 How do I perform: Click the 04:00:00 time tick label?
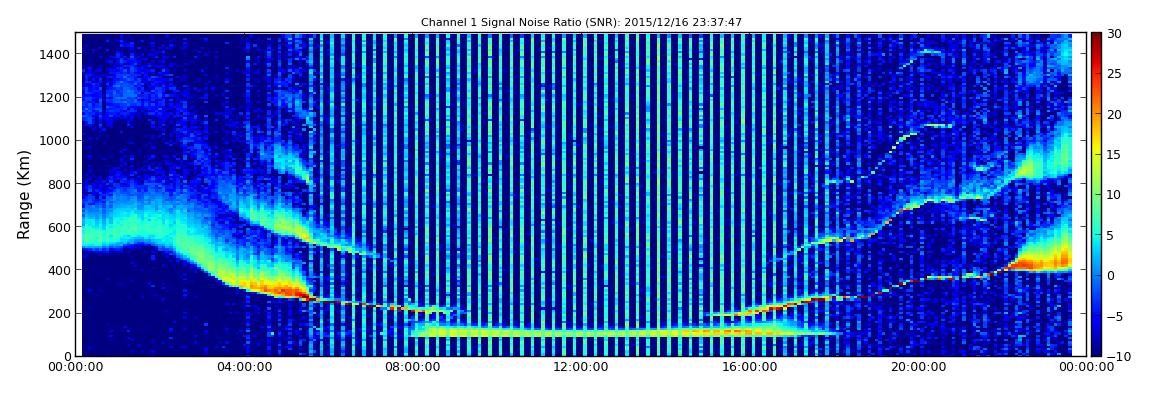(x=245, y=367)
